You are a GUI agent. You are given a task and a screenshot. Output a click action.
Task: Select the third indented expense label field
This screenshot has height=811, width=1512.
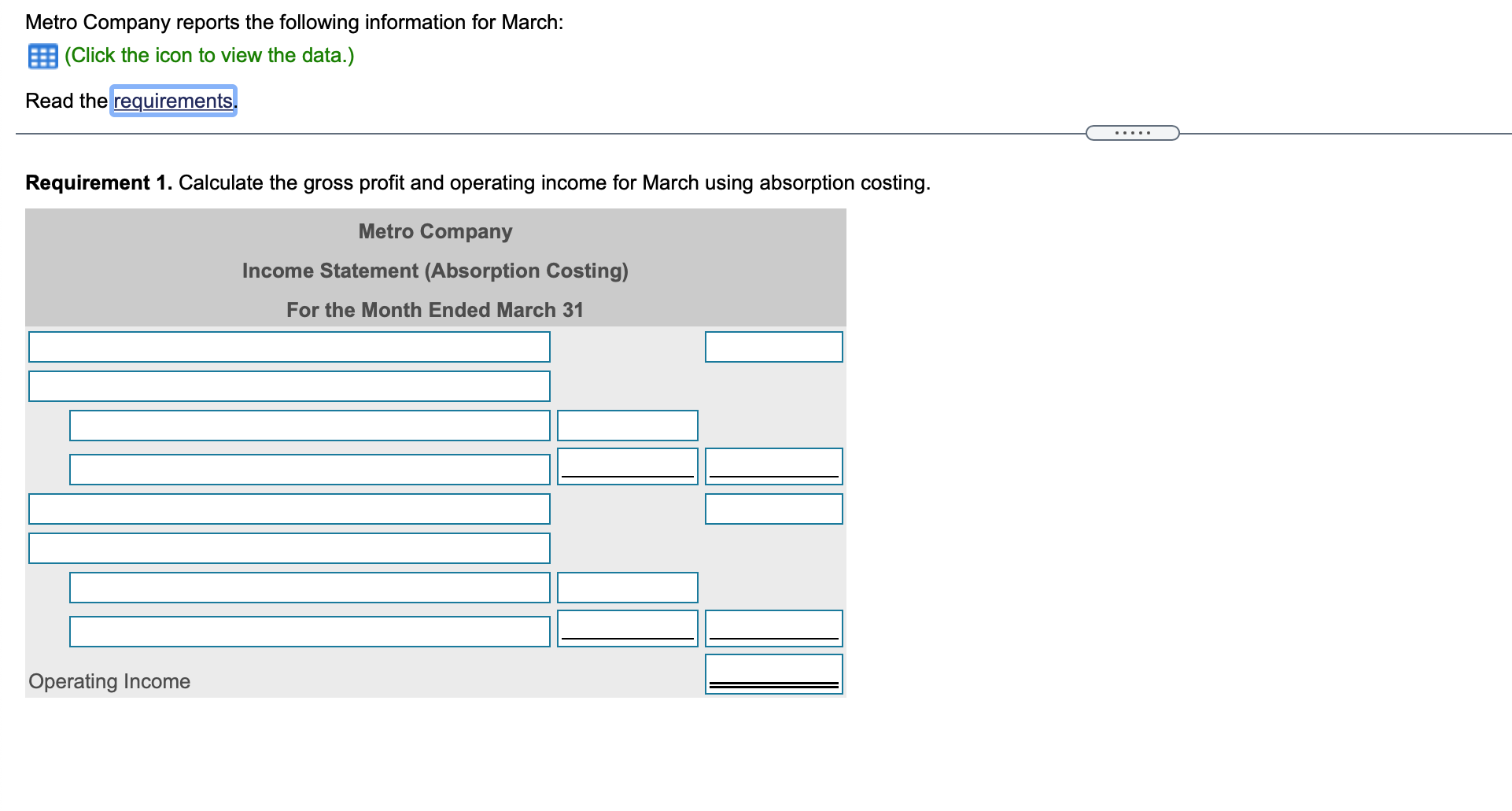(x=309, y=587)
